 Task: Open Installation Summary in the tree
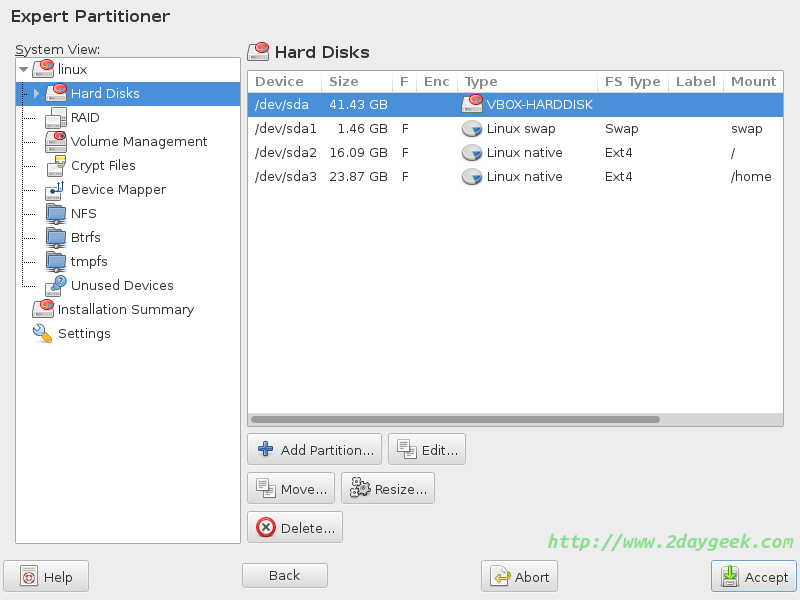click(125, 310)
